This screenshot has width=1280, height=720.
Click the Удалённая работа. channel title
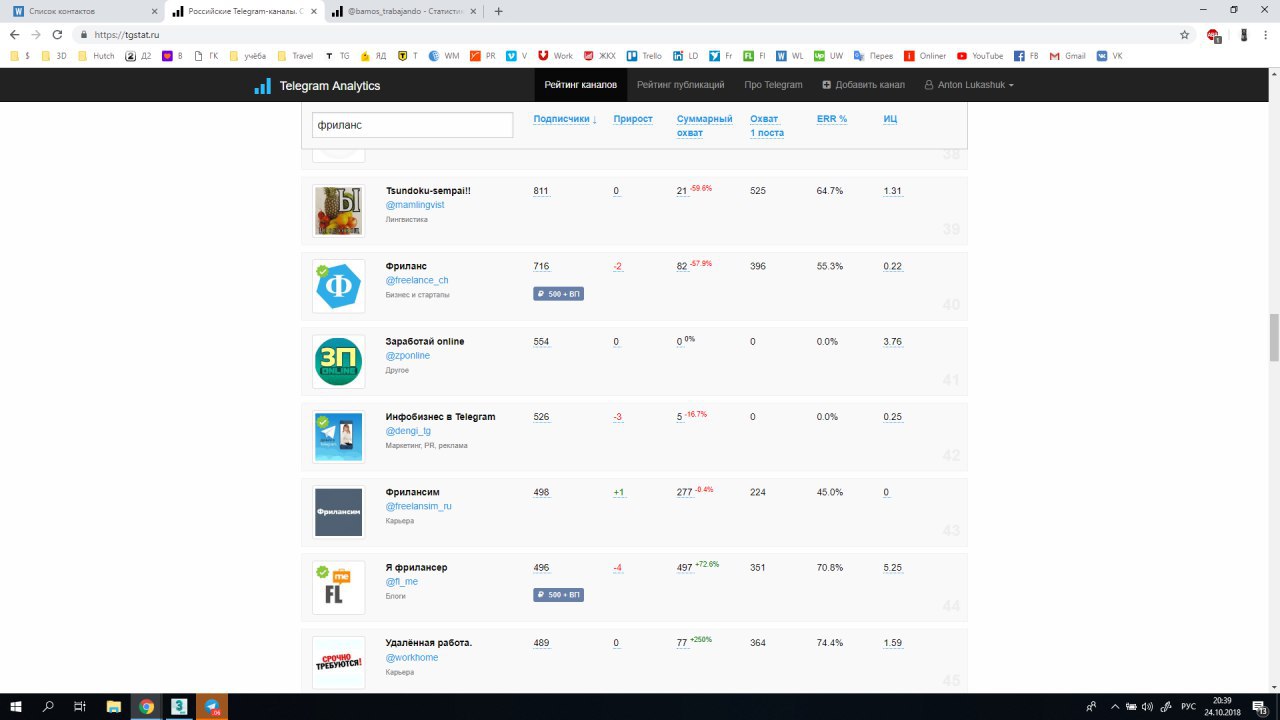point(429,642)
